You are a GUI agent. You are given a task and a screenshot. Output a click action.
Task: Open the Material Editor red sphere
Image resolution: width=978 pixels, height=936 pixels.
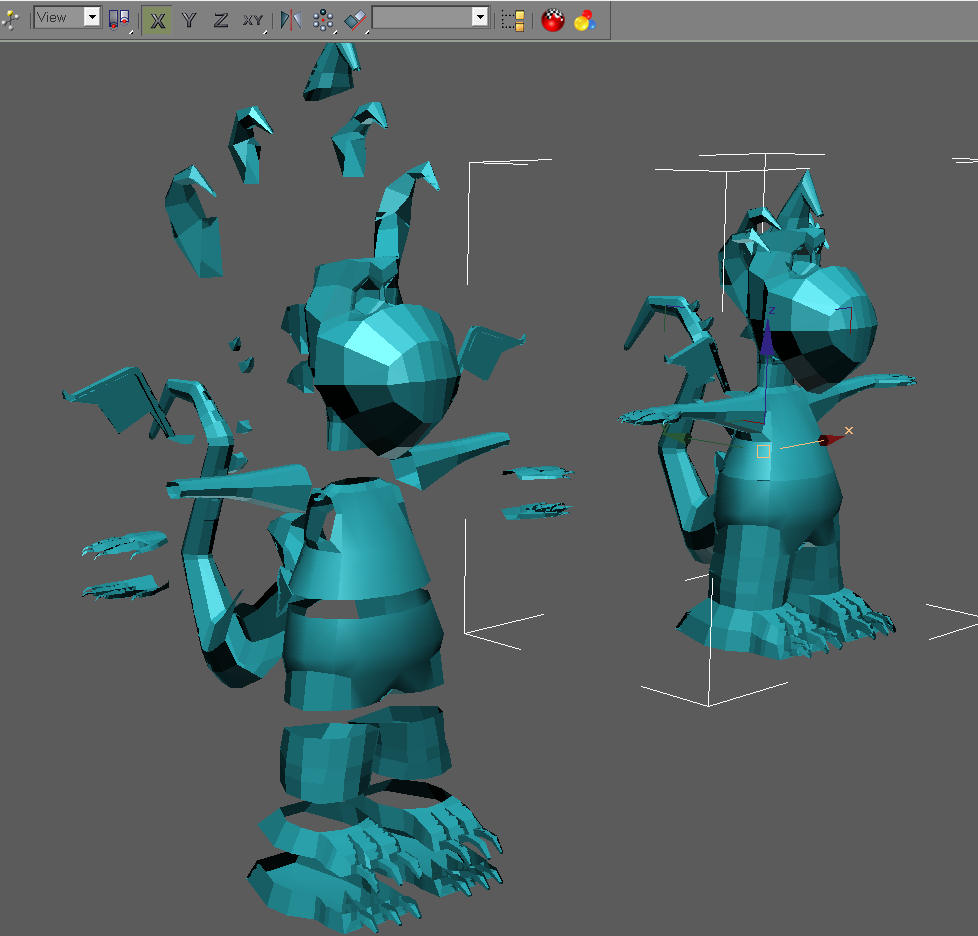coord(553,21)
